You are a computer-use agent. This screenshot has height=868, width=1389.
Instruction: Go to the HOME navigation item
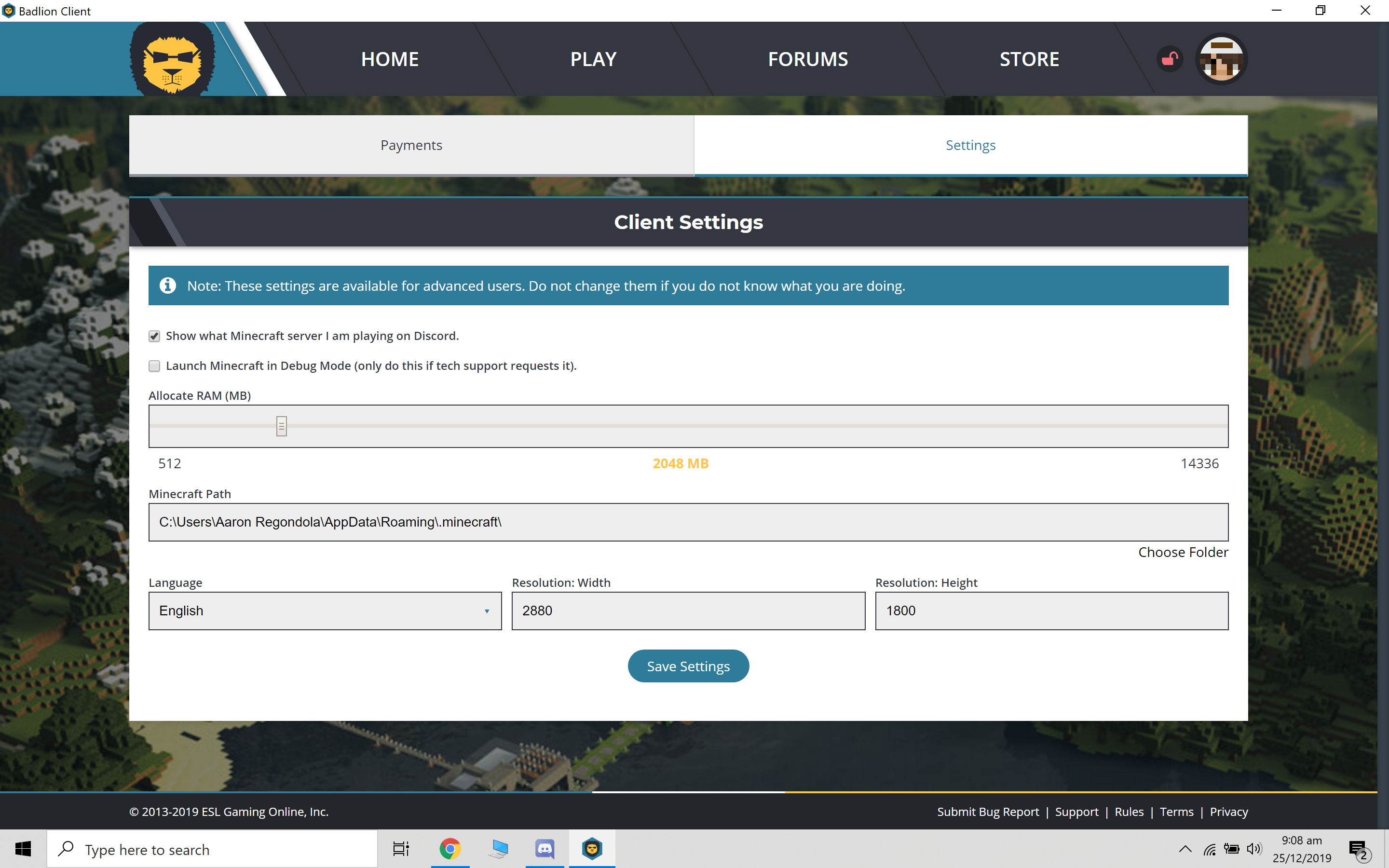click(x=390, y=59)
